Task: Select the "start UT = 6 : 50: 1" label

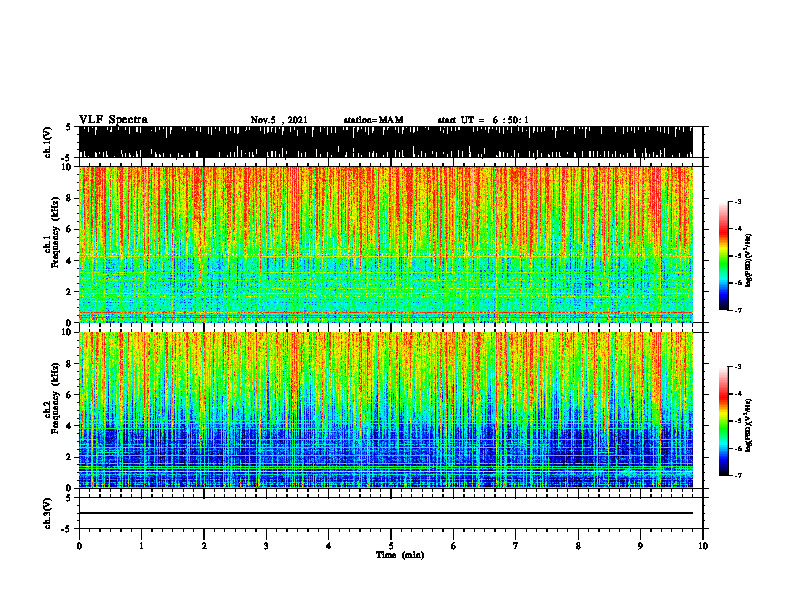Action: pyautogui.click(x=483, y=120)
